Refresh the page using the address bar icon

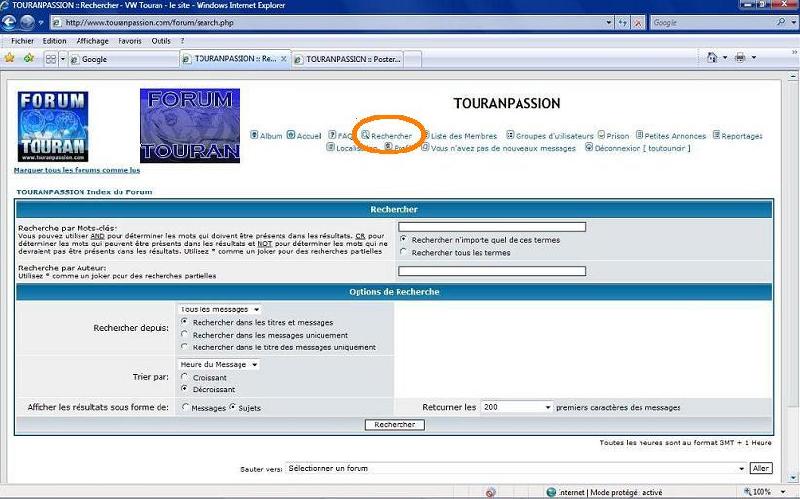tap(622, 22)
